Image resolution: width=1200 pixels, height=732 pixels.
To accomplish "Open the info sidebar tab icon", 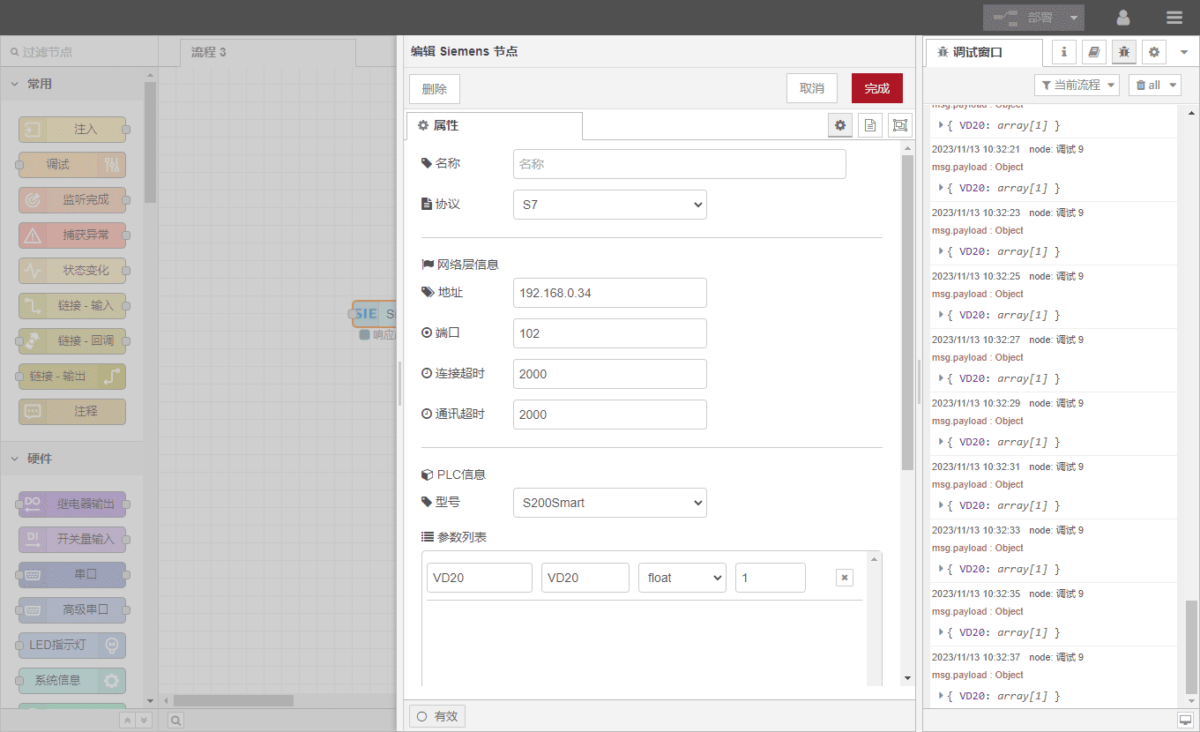I will coord(1063,52).
